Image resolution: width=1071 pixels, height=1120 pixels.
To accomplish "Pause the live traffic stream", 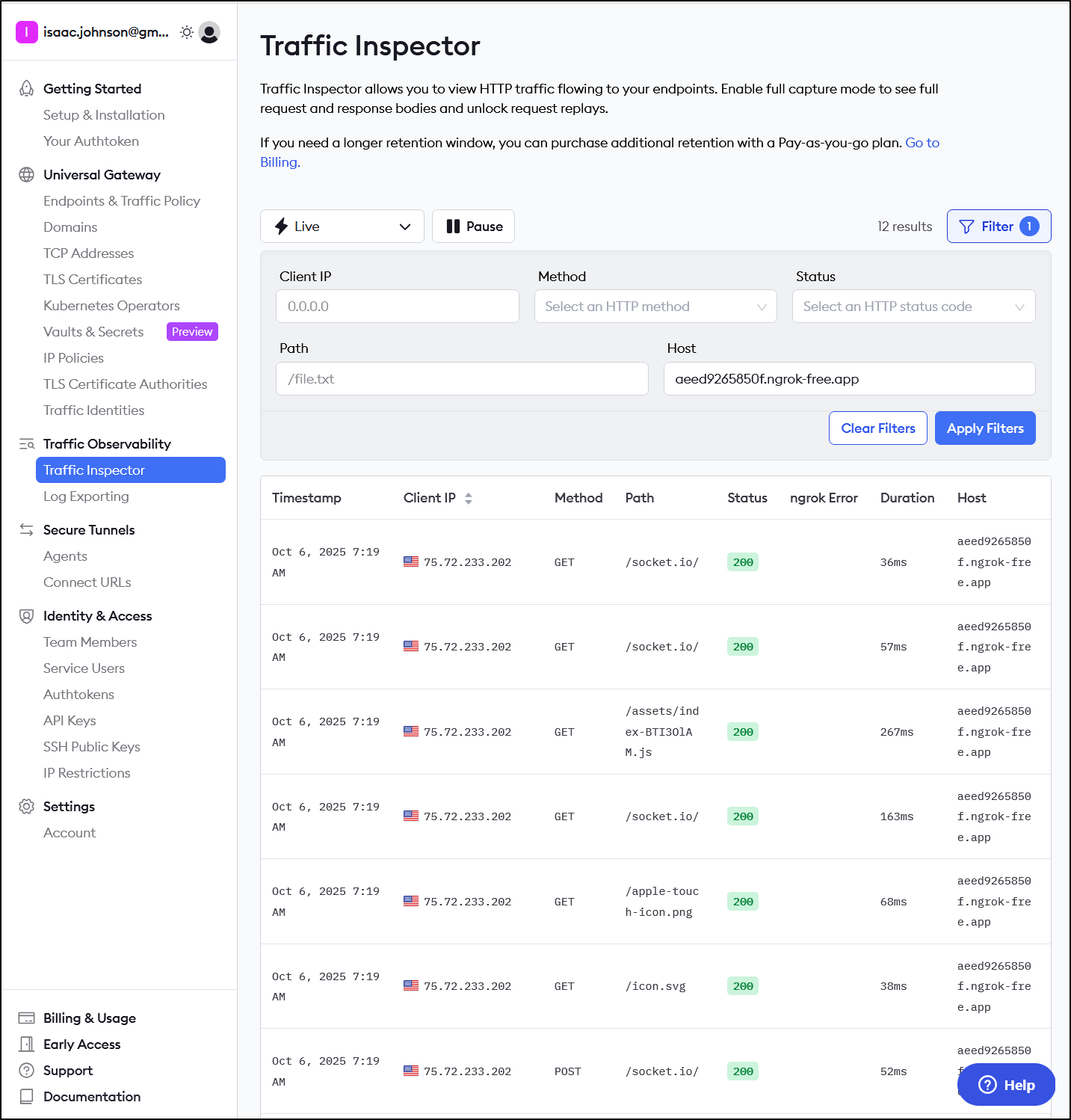I will (x=474, y=227).
